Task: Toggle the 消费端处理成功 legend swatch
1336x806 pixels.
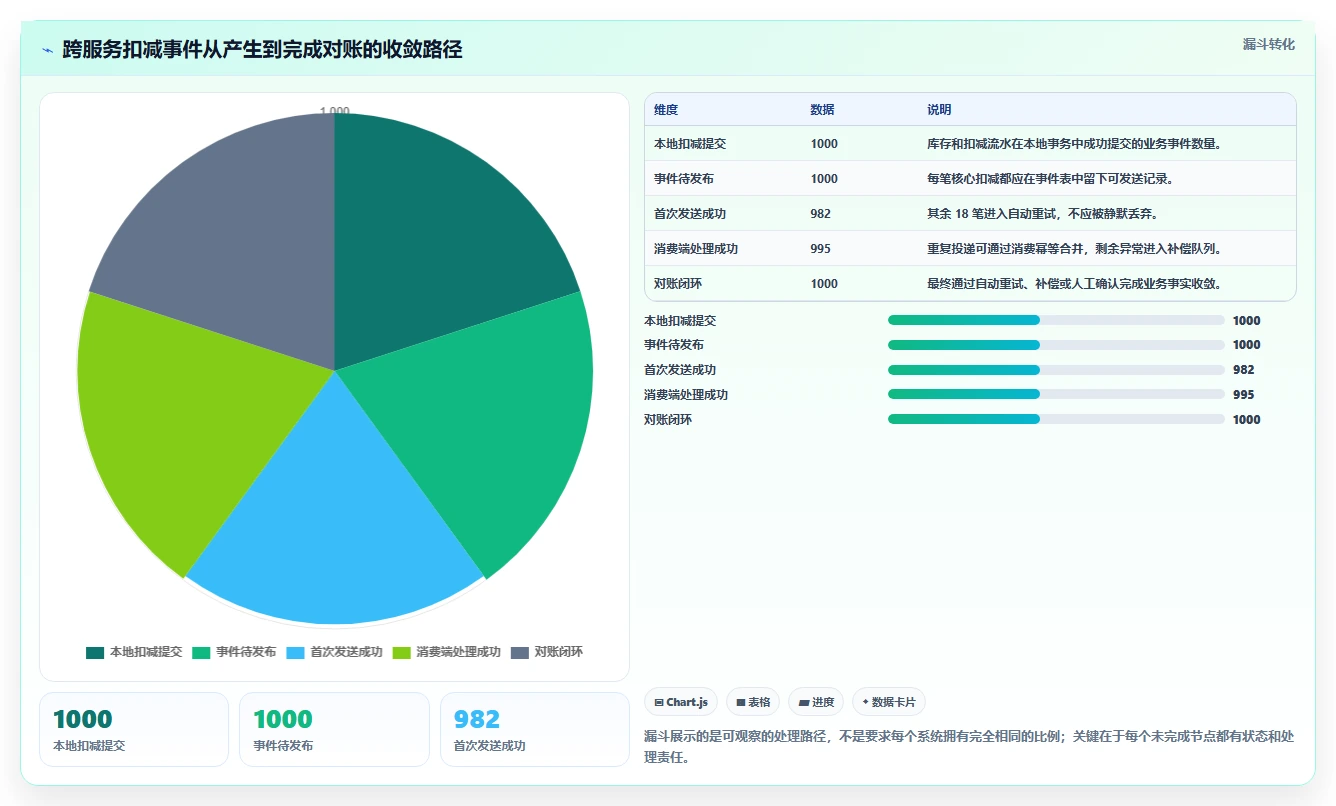Action: tap(402, 652)
